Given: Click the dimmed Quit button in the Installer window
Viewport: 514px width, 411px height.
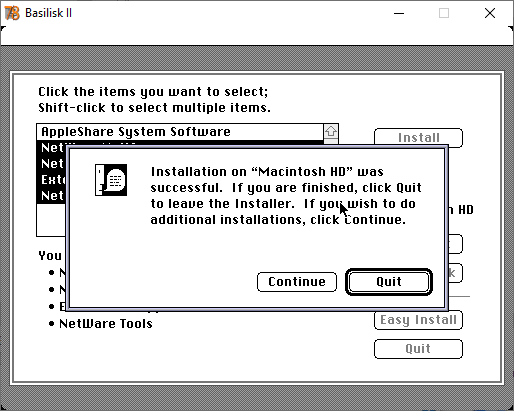Looking at the screenshot, I should point(418,349).
